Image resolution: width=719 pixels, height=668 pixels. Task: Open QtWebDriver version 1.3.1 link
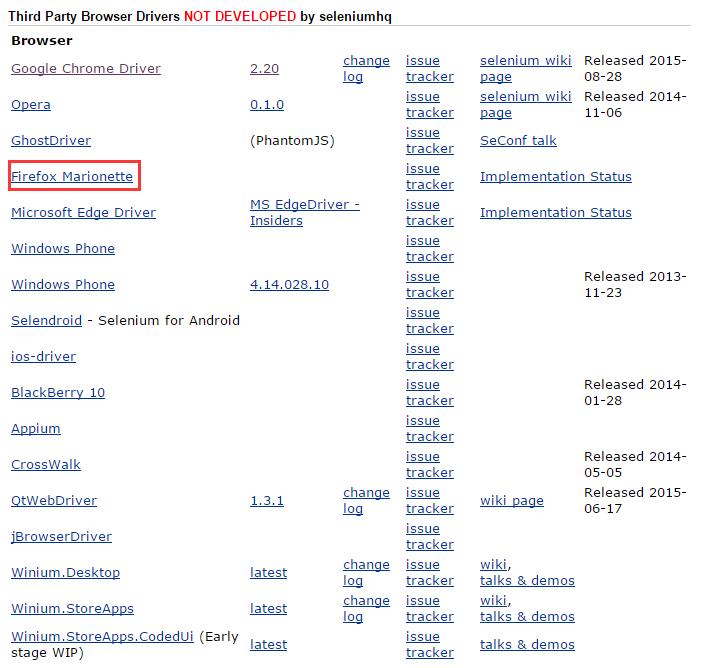pyautogui.click(x=267, y=500)
